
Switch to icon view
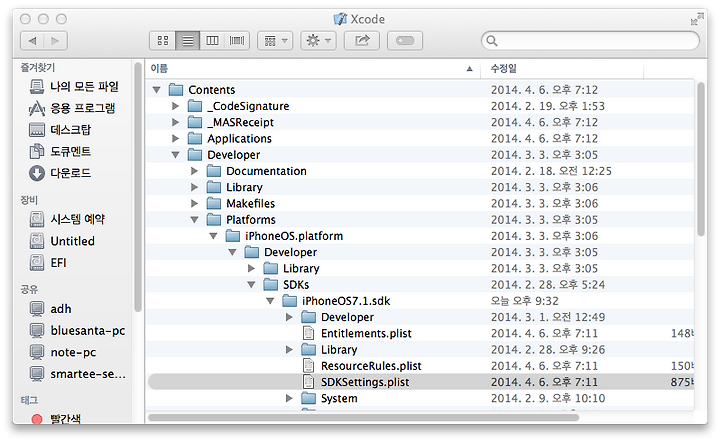(x=163, y=41)
